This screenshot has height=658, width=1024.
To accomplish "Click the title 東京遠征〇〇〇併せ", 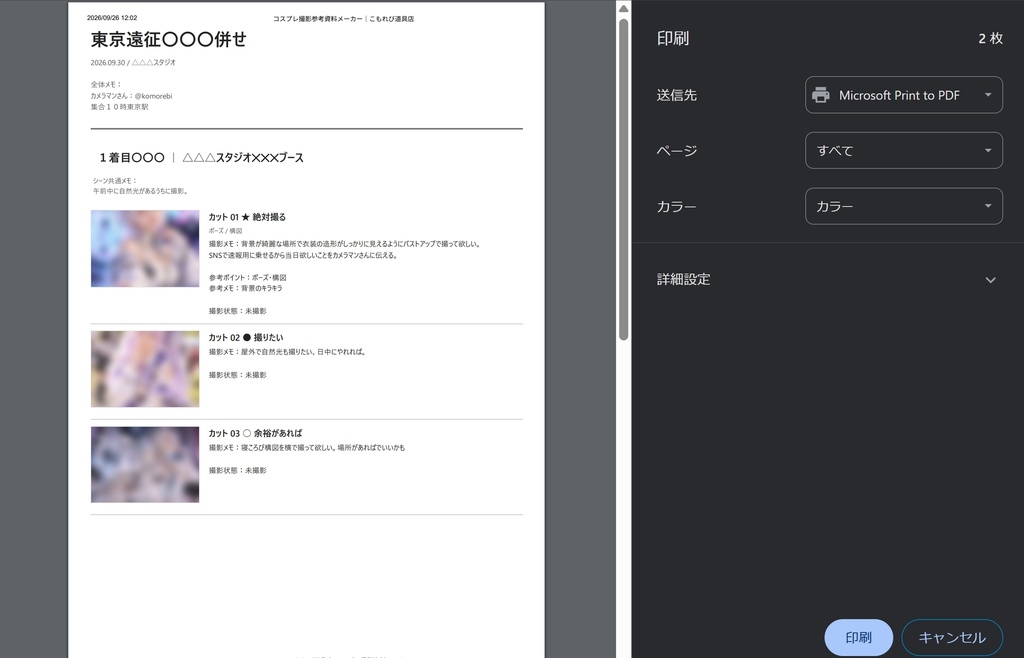I will tap(168, 40).
